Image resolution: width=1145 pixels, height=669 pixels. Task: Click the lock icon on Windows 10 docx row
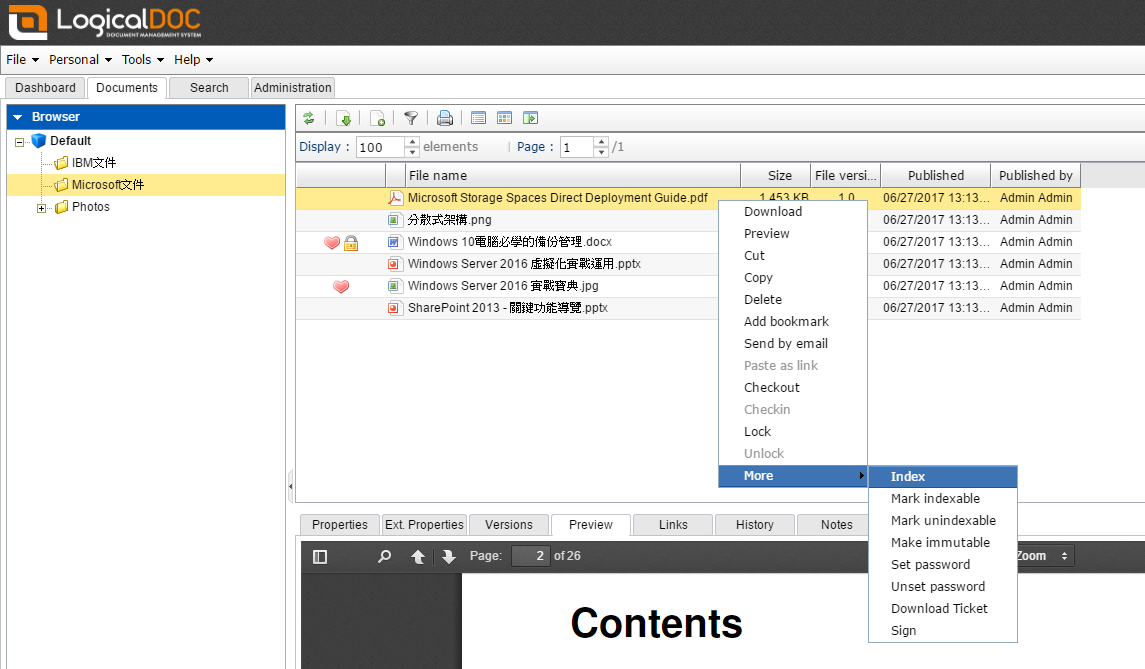pyautogui.click(x=351, y=242)
